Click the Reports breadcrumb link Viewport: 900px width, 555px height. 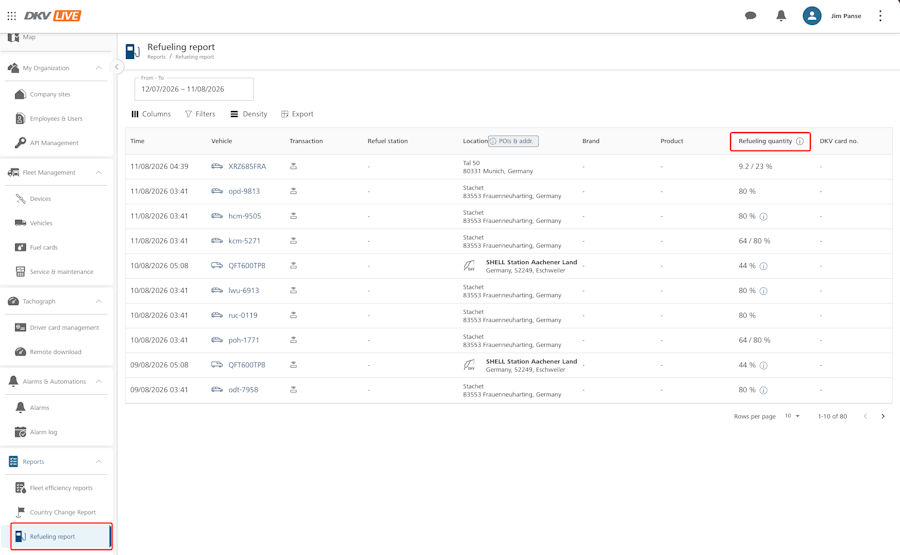(156, 57)
